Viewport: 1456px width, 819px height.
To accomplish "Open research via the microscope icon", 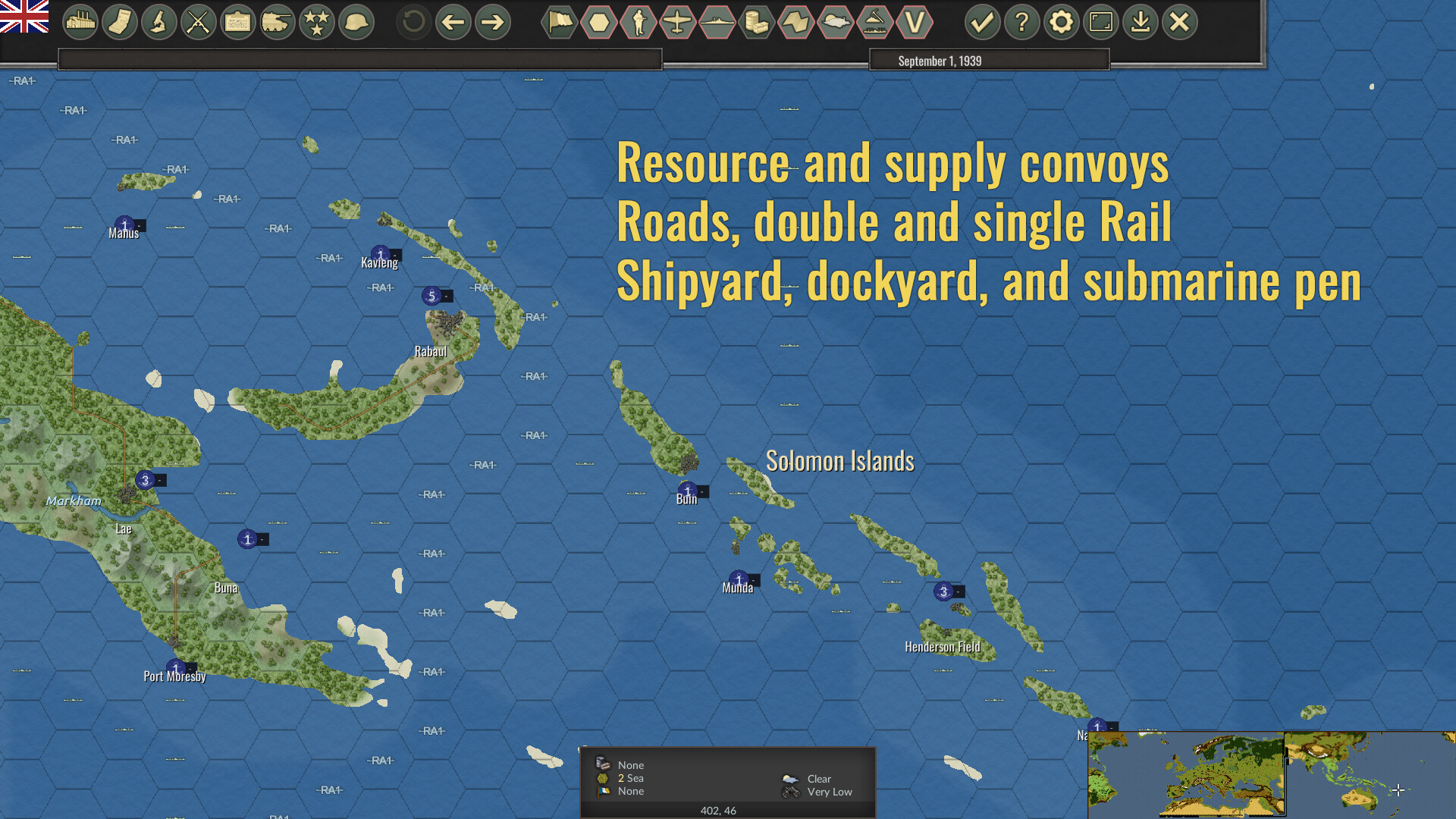I will (x=159, y=23).
